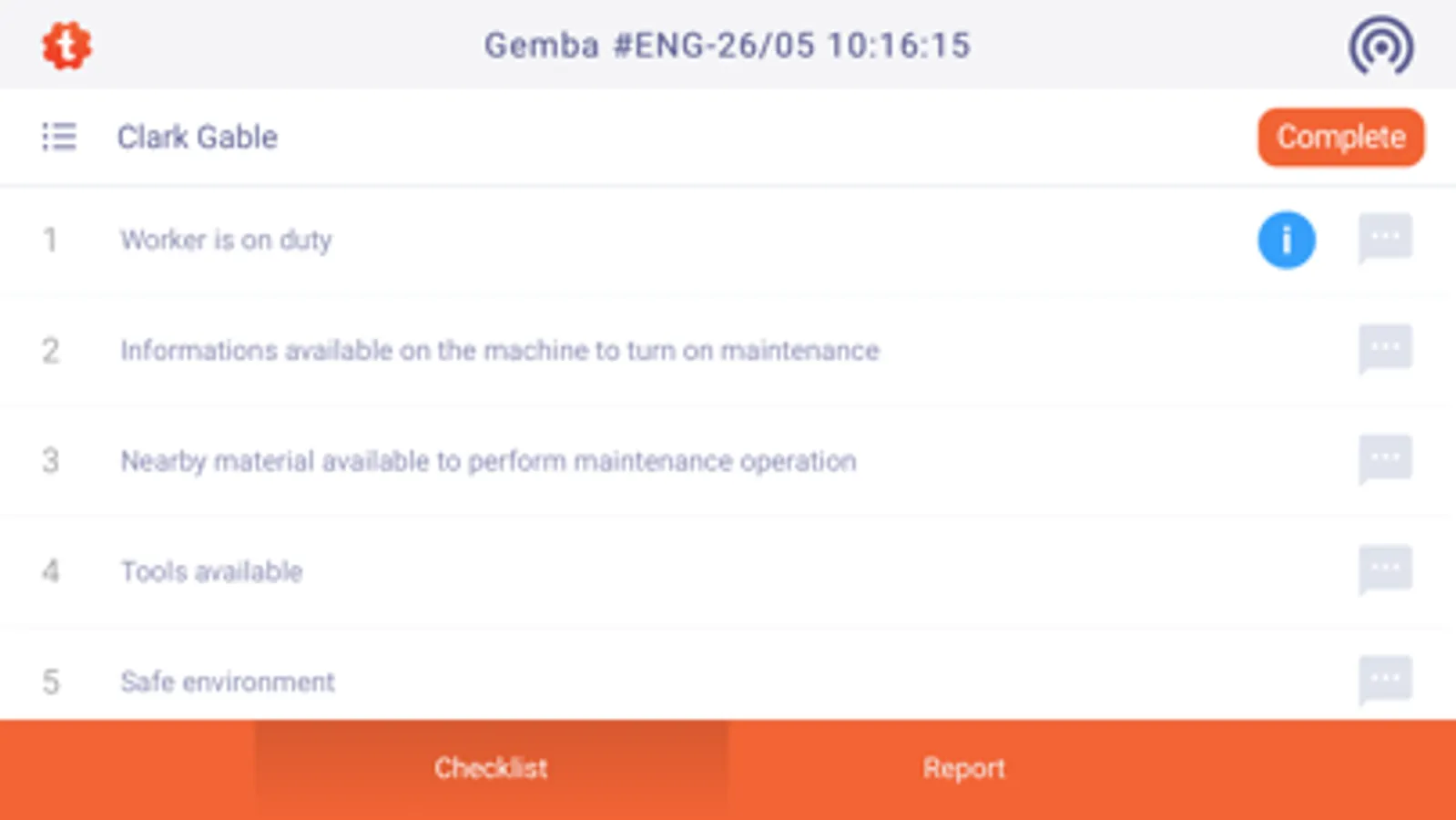The image size is (1456, 820).
Task: Open the checklist list menu icon
Action: point(59,137)
